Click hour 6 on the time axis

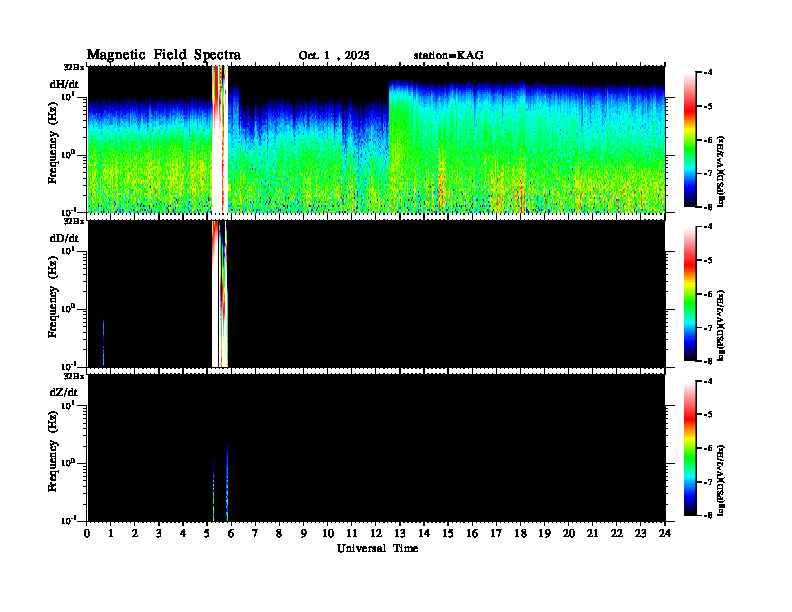(231, 534)
